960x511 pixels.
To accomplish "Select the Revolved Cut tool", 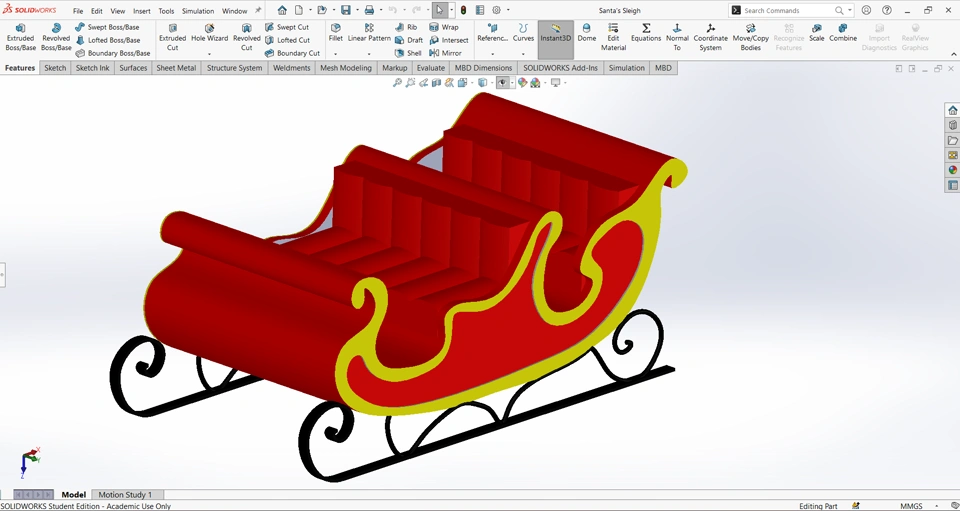I will pos(247,37).
